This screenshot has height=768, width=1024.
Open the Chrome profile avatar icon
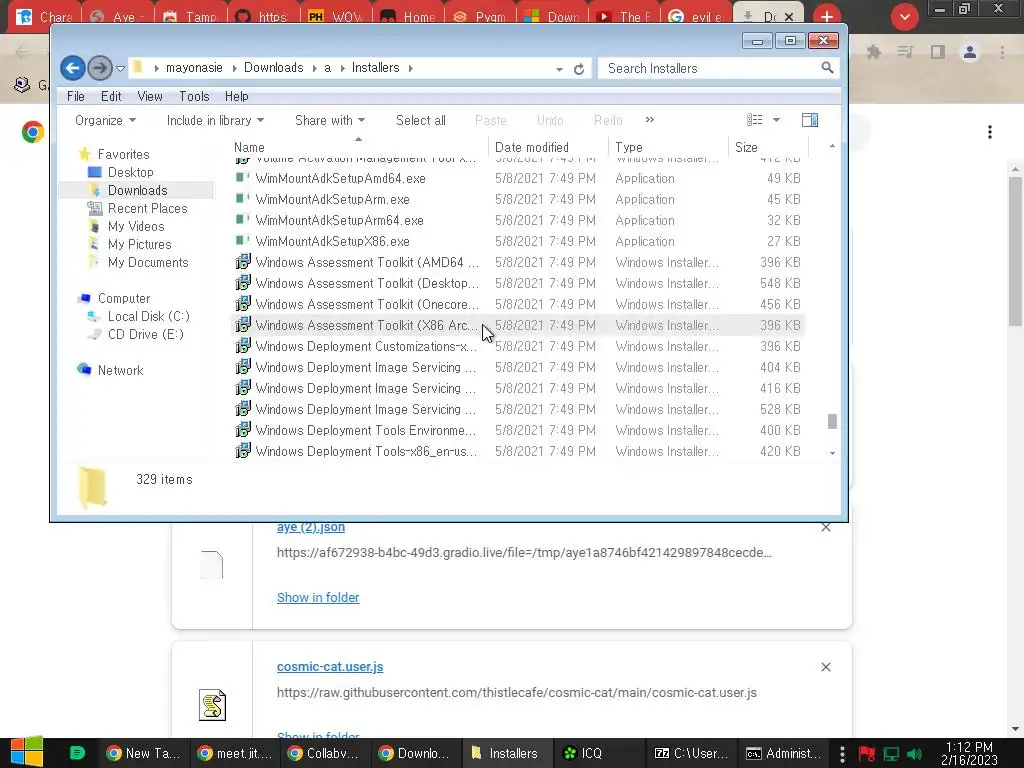[970, 52]
